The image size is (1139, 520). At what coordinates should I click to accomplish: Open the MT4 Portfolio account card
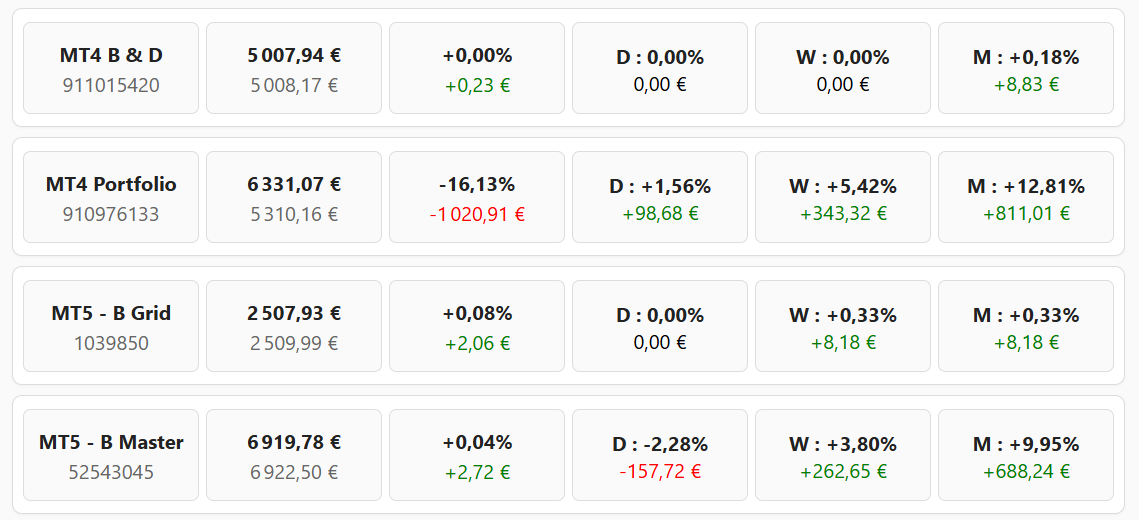point(111,197)
